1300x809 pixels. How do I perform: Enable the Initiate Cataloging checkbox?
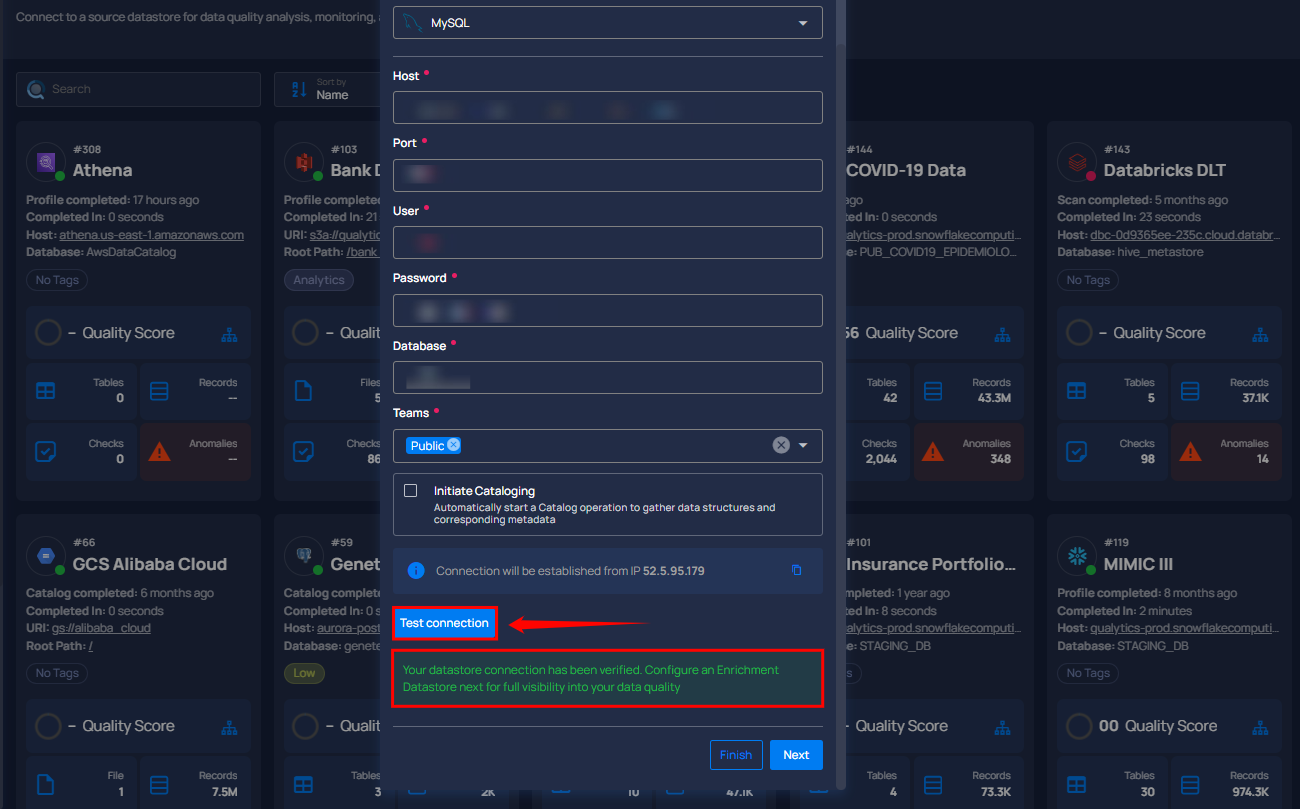410,491
